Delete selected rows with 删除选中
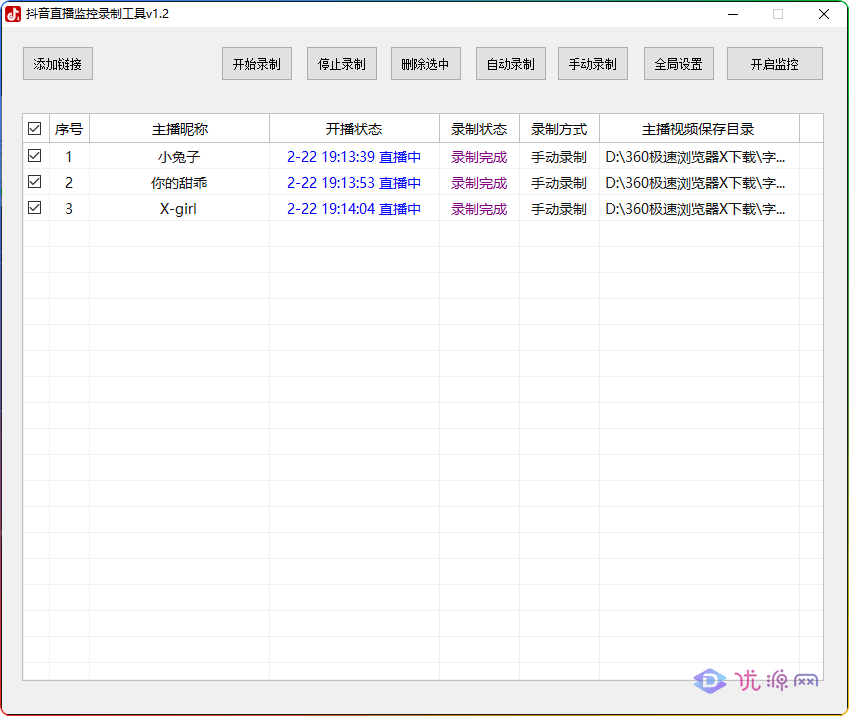849x716 pixels. click(426, 64)
